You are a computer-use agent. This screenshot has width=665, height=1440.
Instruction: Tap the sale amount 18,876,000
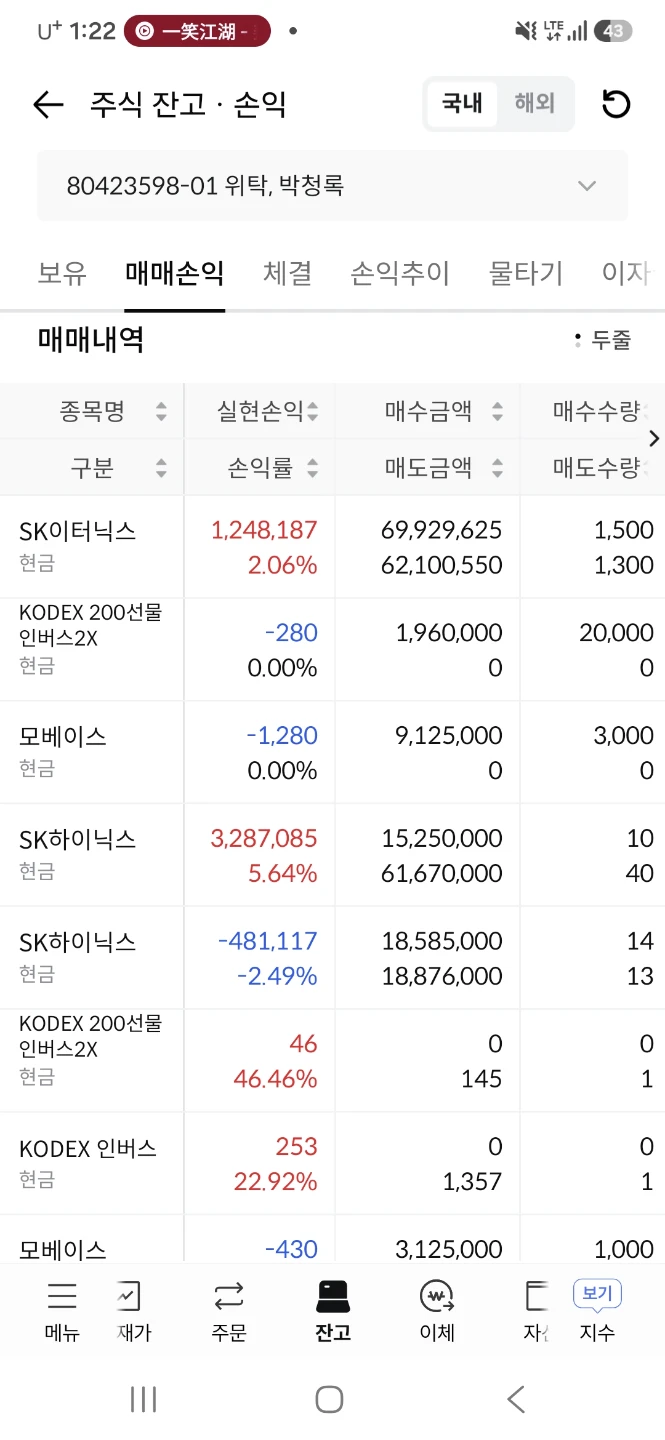coord(442,976)
